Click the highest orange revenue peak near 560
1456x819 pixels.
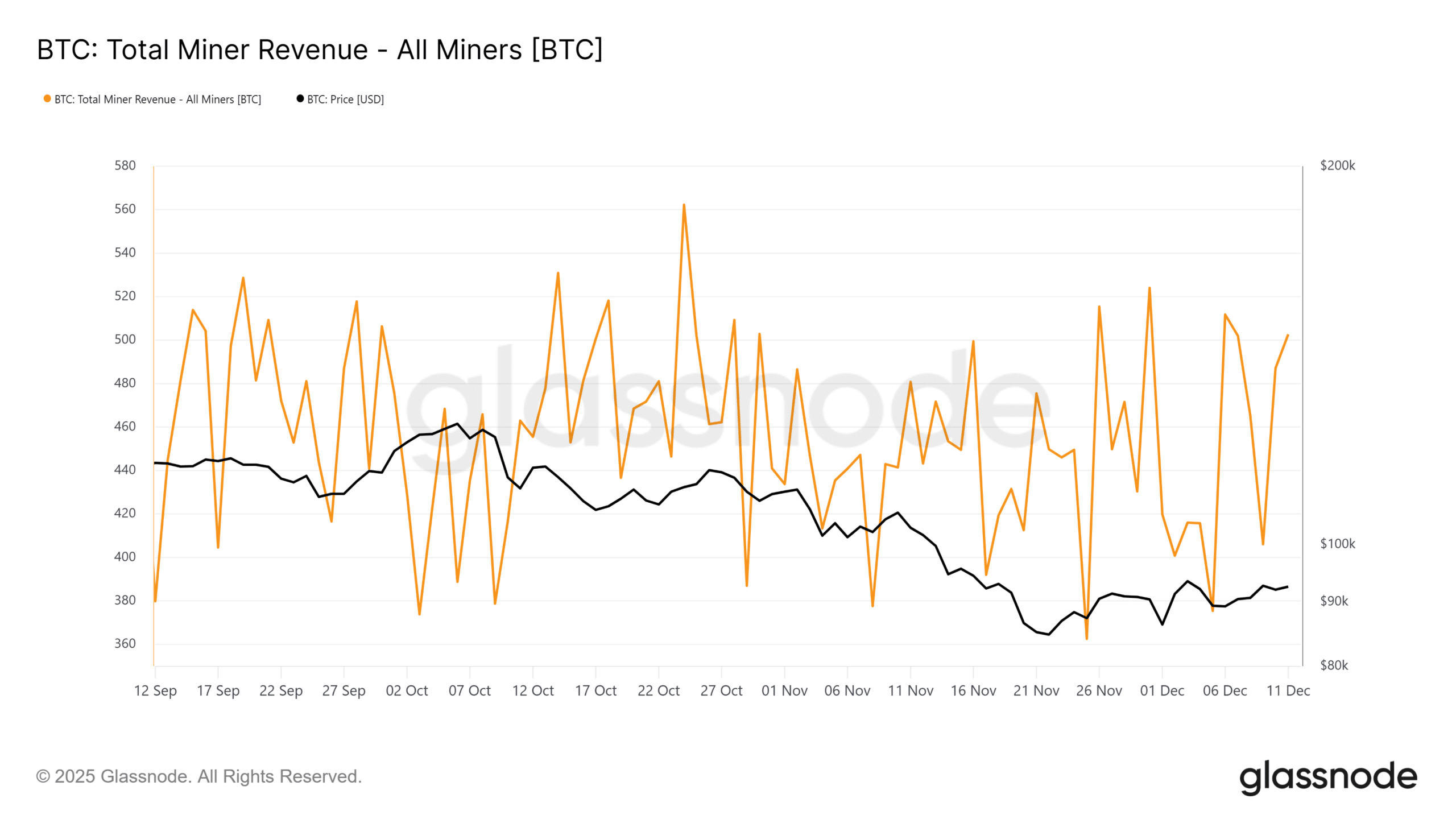pos(684,205)
